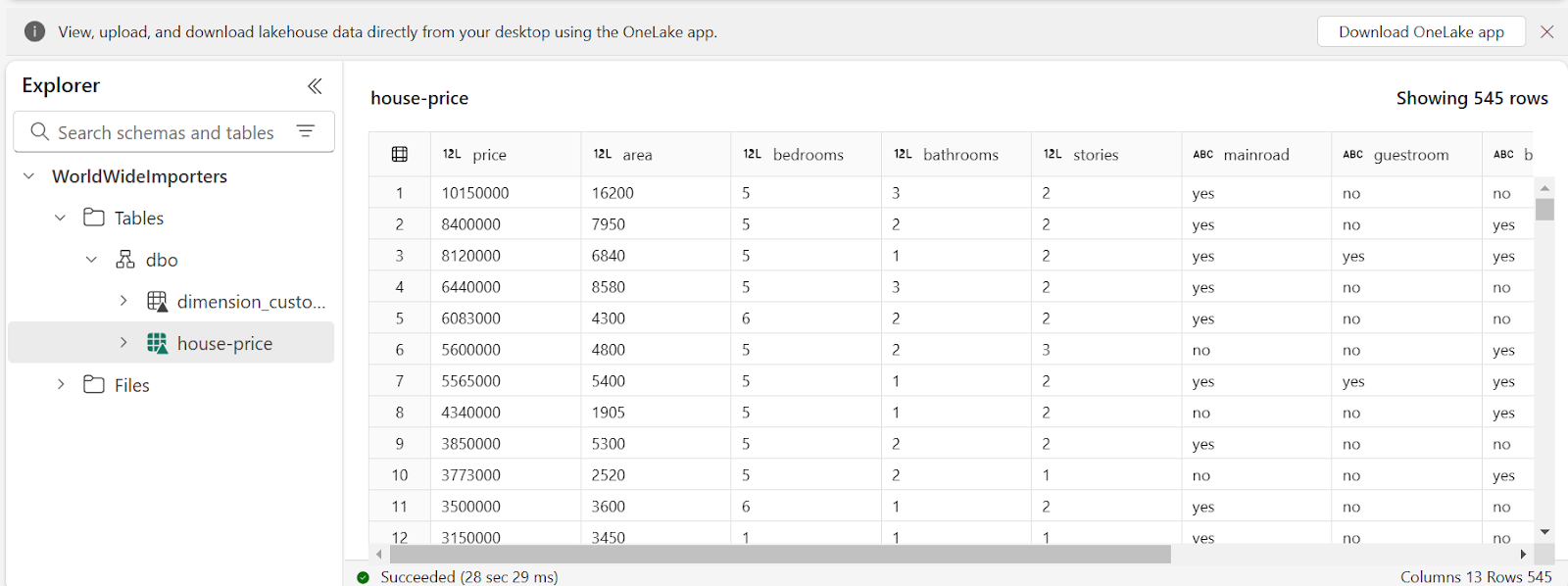The height and width of the screenshot is (586, 1568).
Task: Click Columns 13 Rows 545 in status bar
Action: 1476,577
